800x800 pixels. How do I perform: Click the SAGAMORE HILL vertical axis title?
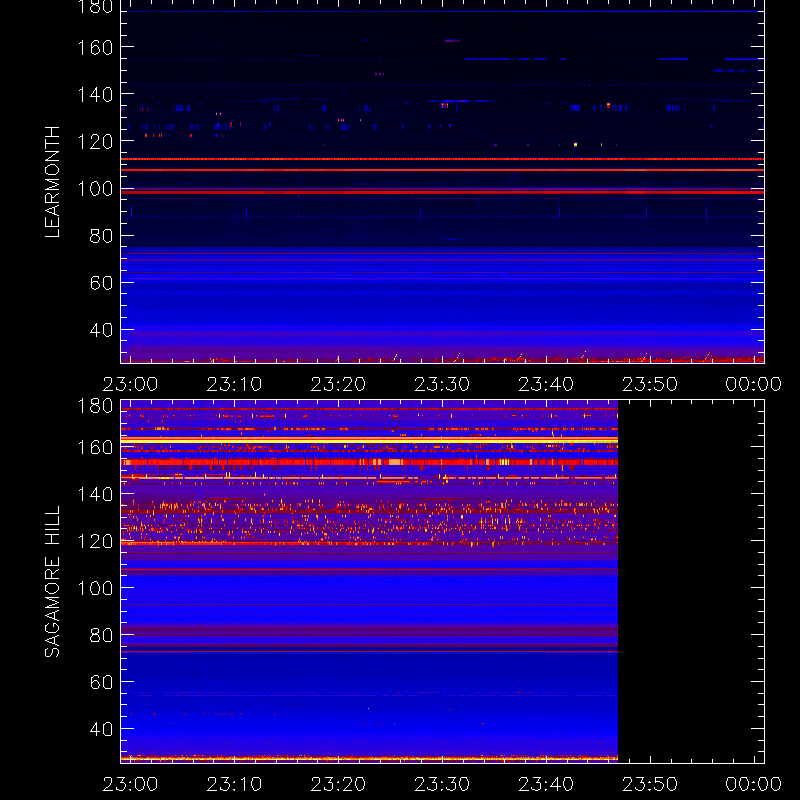click(53, 581)
